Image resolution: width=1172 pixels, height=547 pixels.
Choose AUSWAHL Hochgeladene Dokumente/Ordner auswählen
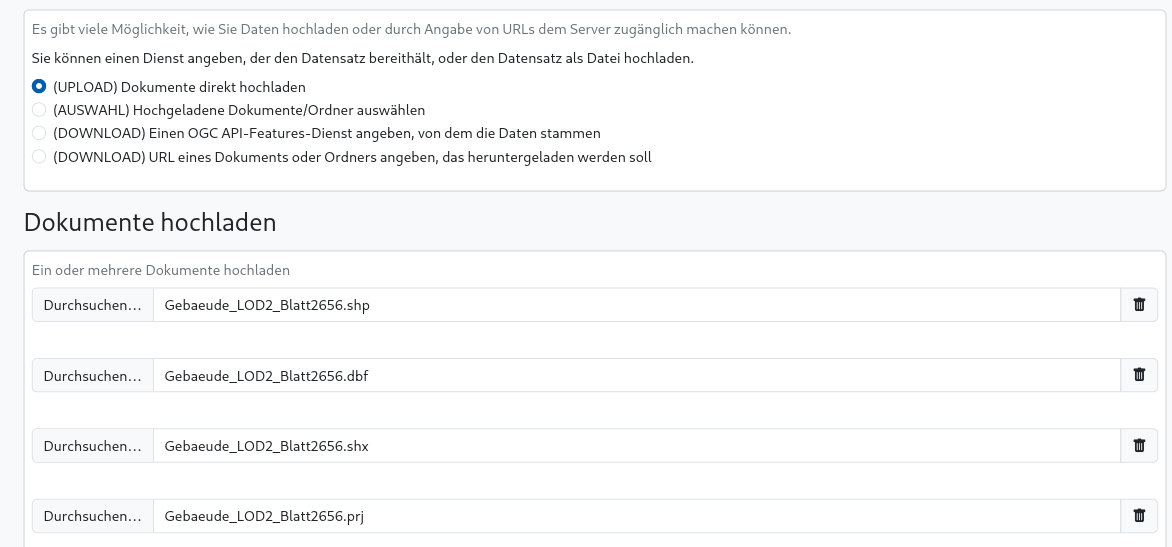click(x=39, y=110)
